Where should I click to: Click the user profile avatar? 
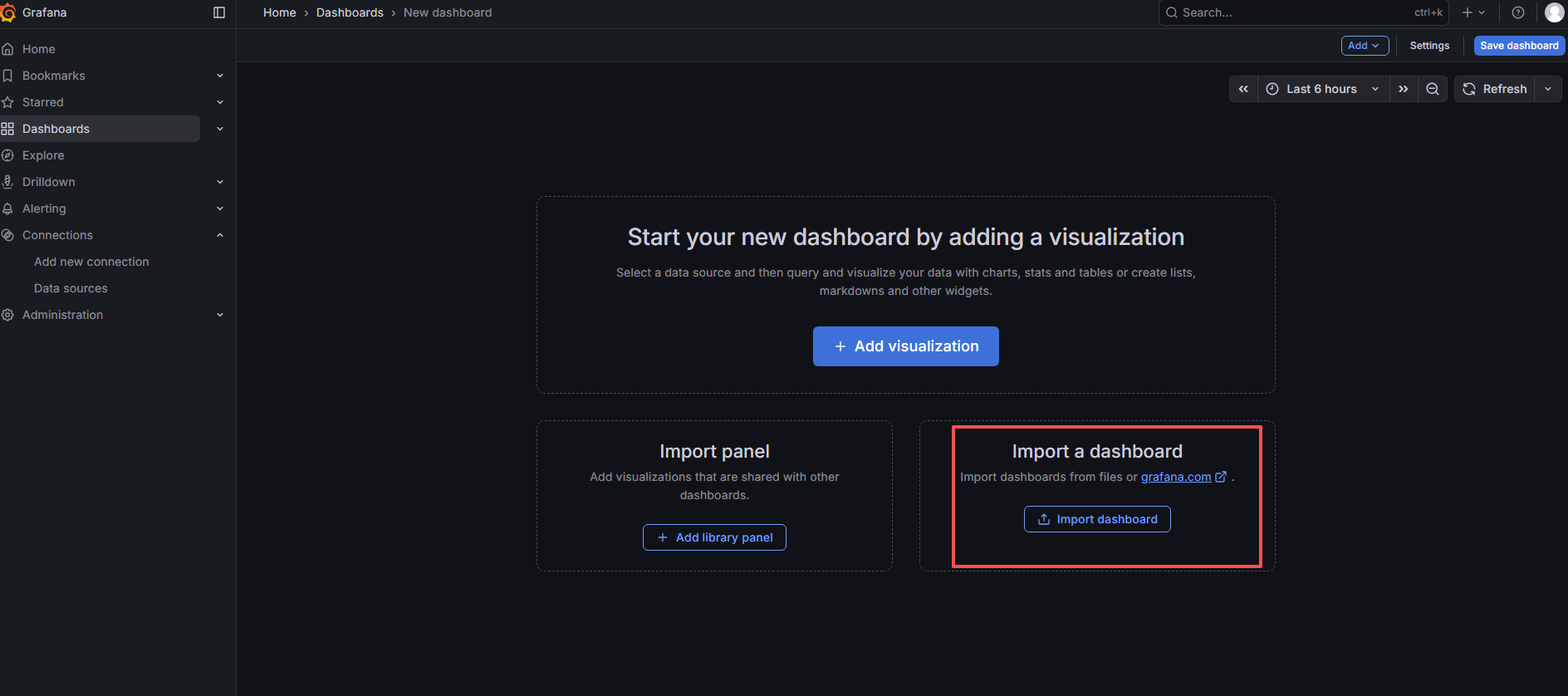tap(1554, 12)
